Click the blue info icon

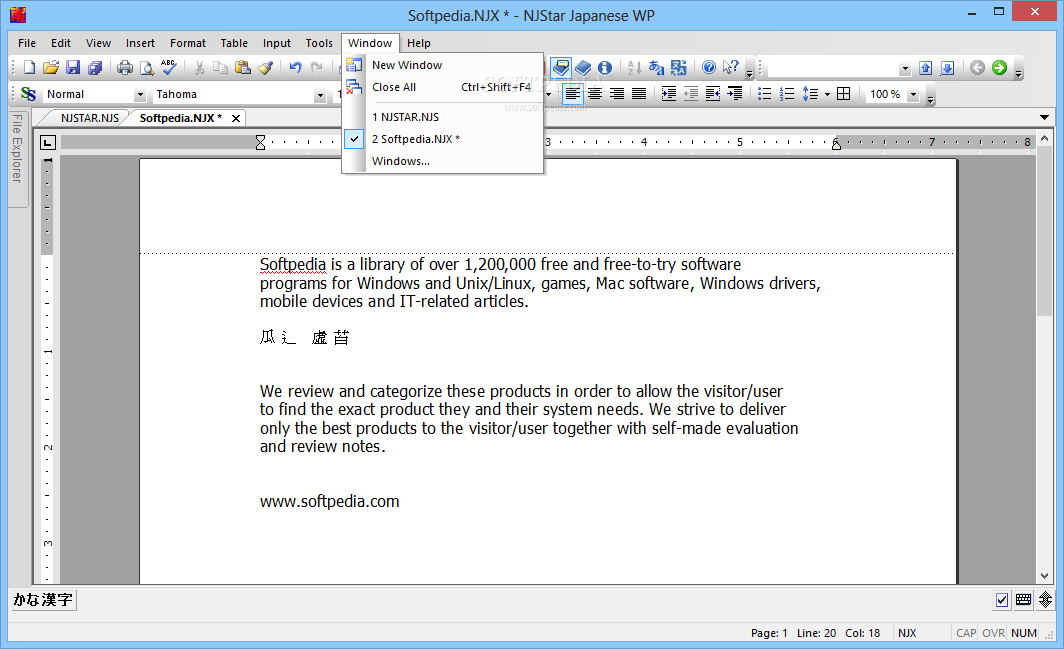(605, 67)
